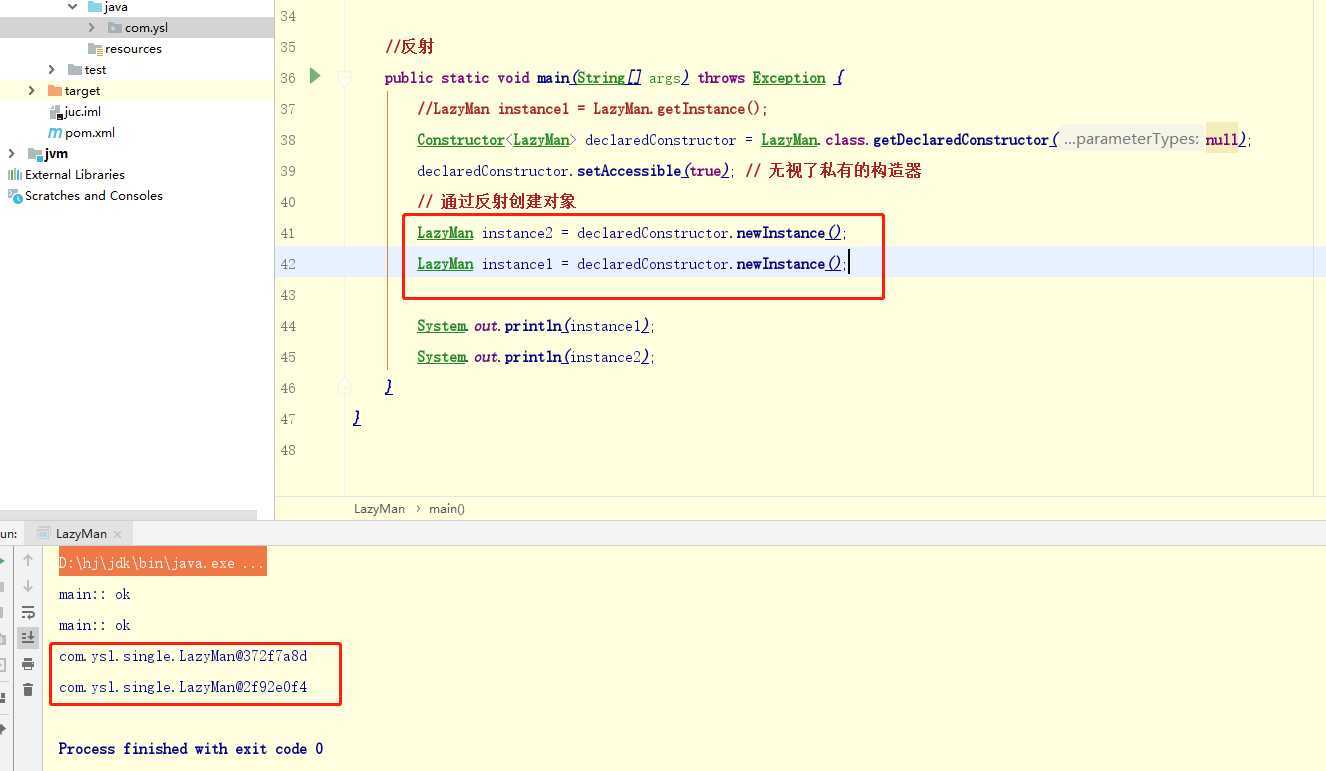Fold the main method at line 36

point(344,78)
